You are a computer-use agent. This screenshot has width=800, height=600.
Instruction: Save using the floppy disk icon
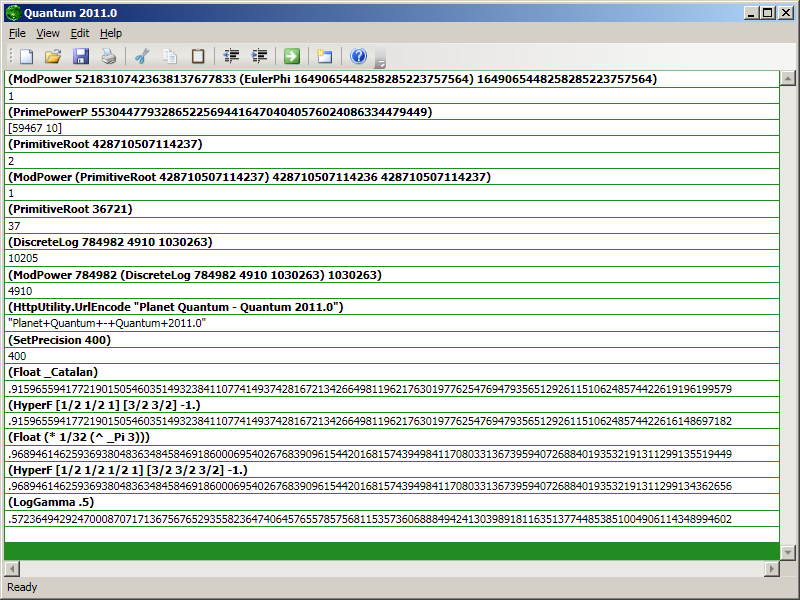81,57
